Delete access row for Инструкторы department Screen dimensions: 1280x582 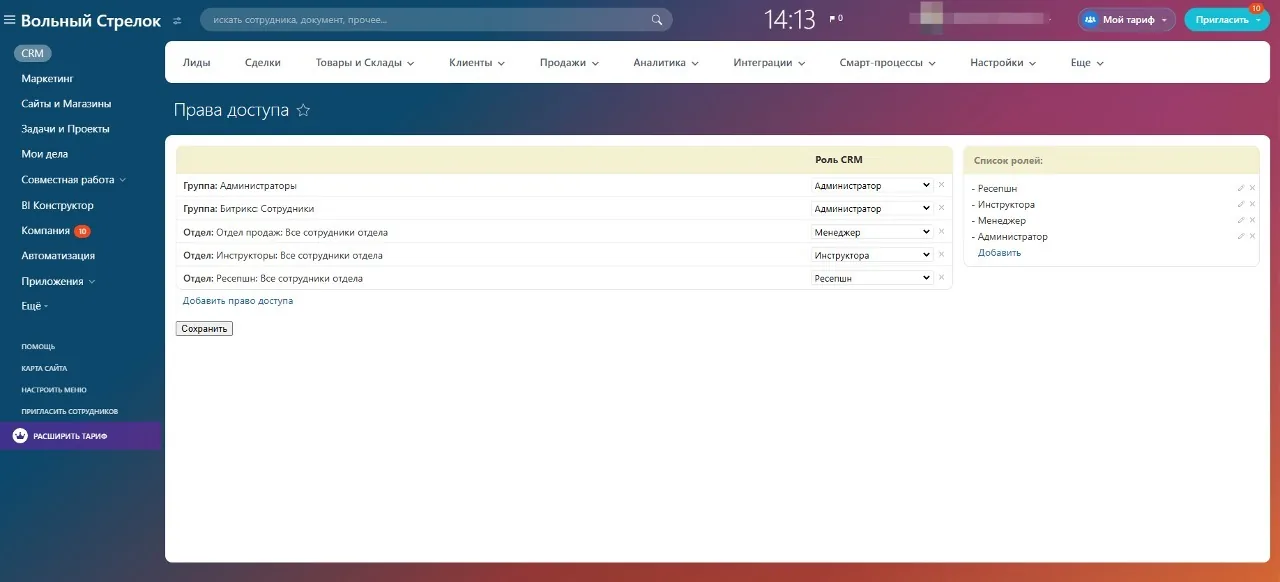[x=941, y=255]
